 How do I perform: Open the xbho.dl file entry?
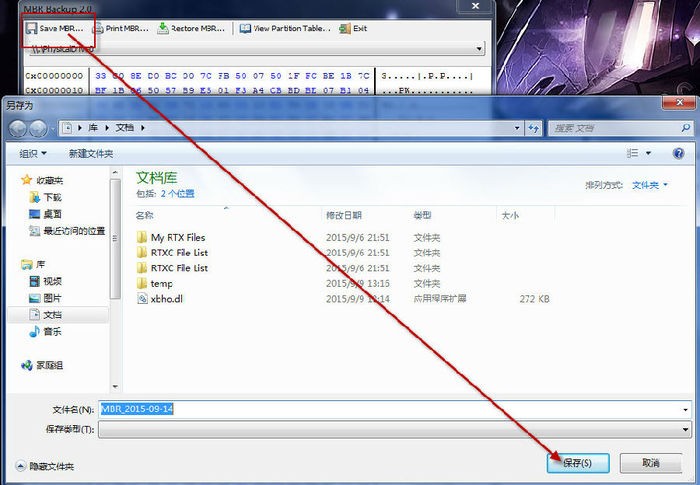pyautogui.click(x=165, y=298)
